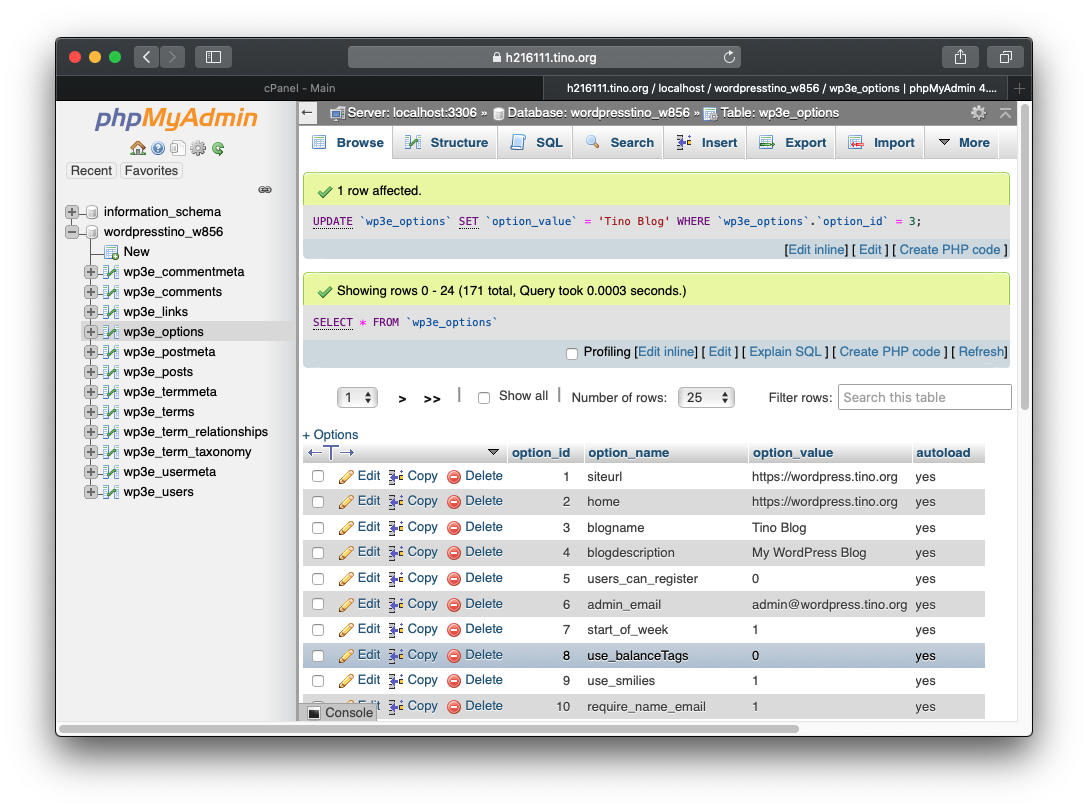Click the Copy icon for admin_email row
Screen dimensions: 1088x810
tap(396, 605)
